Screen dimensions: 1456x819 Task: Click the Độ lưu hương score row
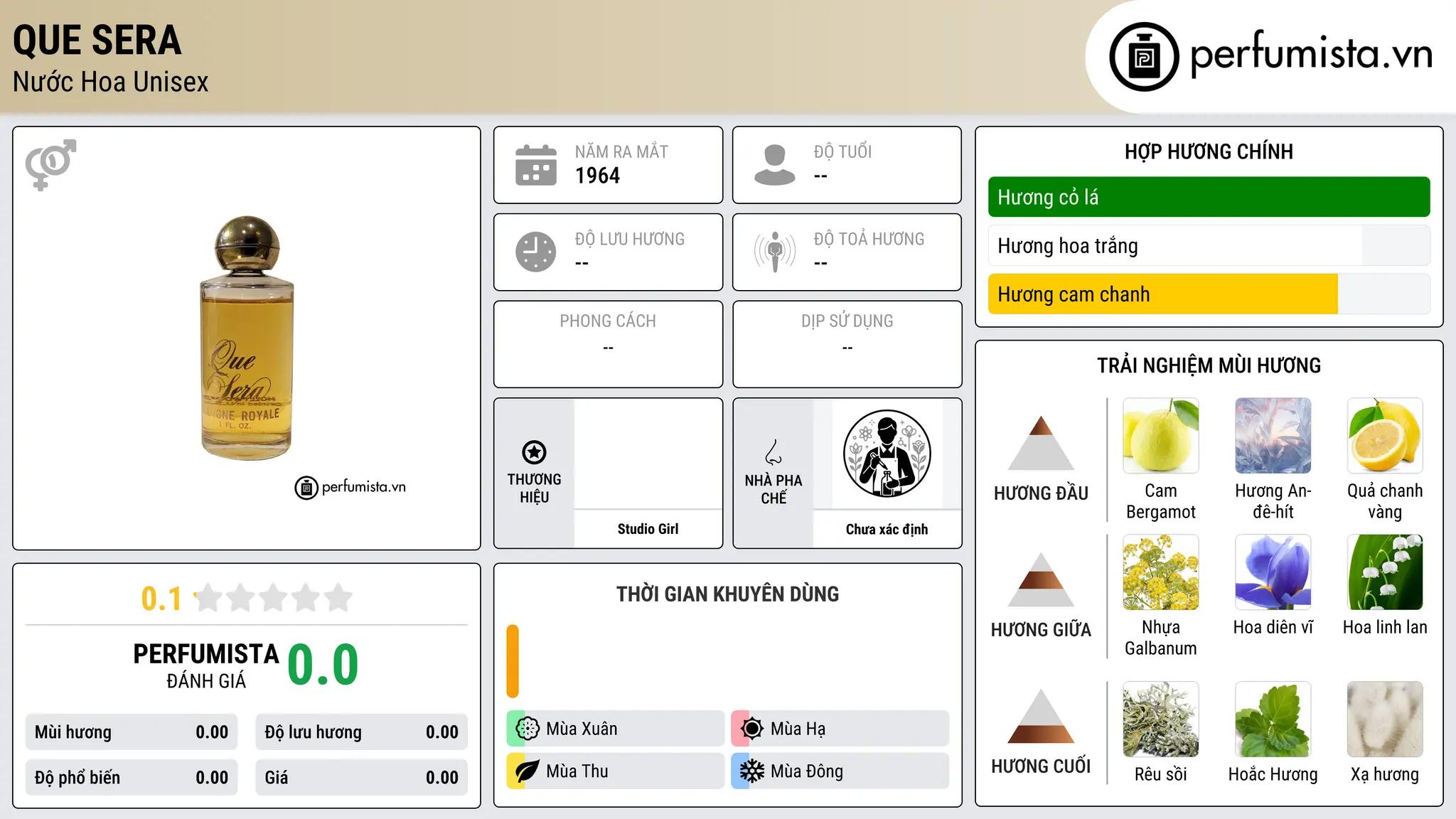pos(362,732)
